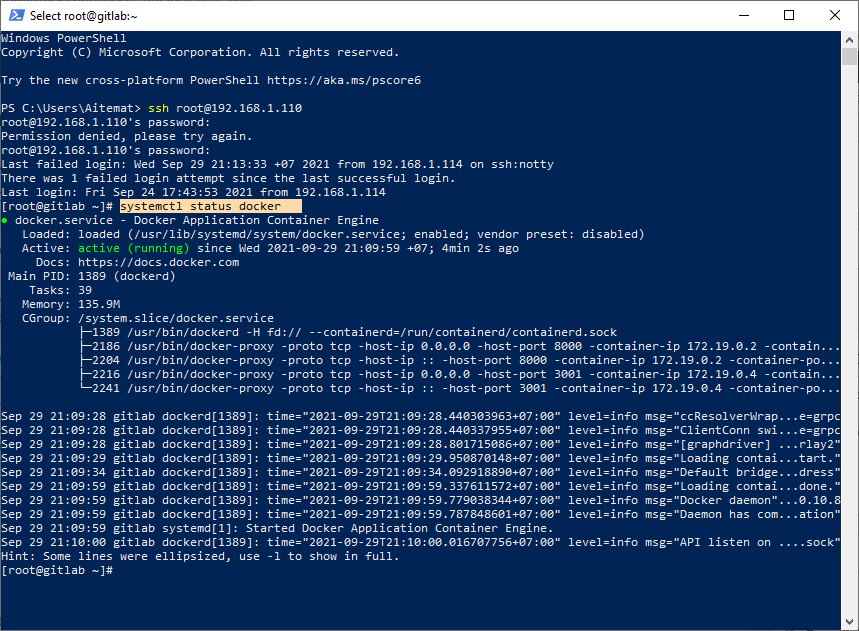
Task: Click the window title "Select root@gitlab:~"
Action: click(x=84, y=15)
